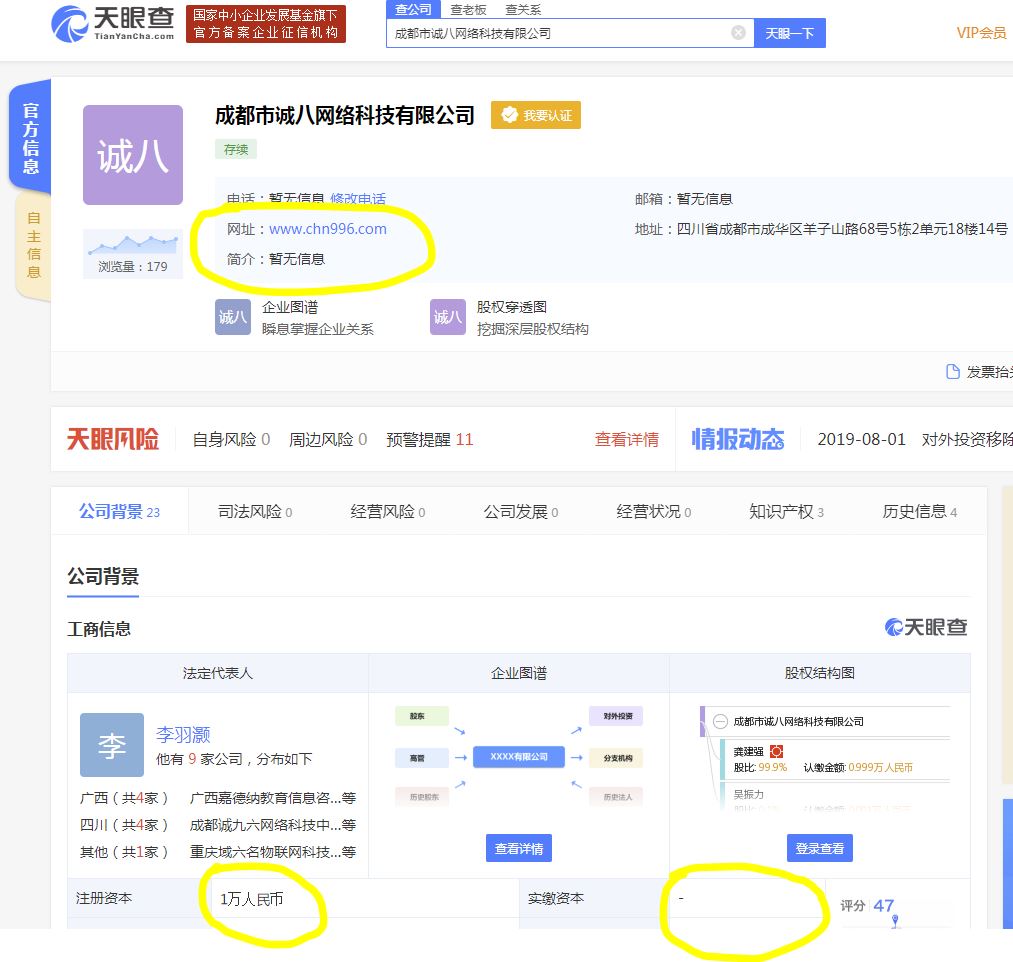Open the 公司发展 tab
Image resolution: width=1013 pixels, height=962 pixels.
[x=521, y=512]
